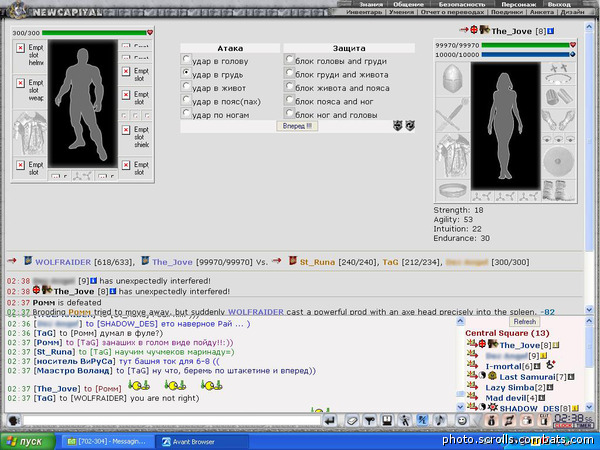600x450 pixels.
Task: Open the smiley emoticon picker
Action: tap(462, 421)
